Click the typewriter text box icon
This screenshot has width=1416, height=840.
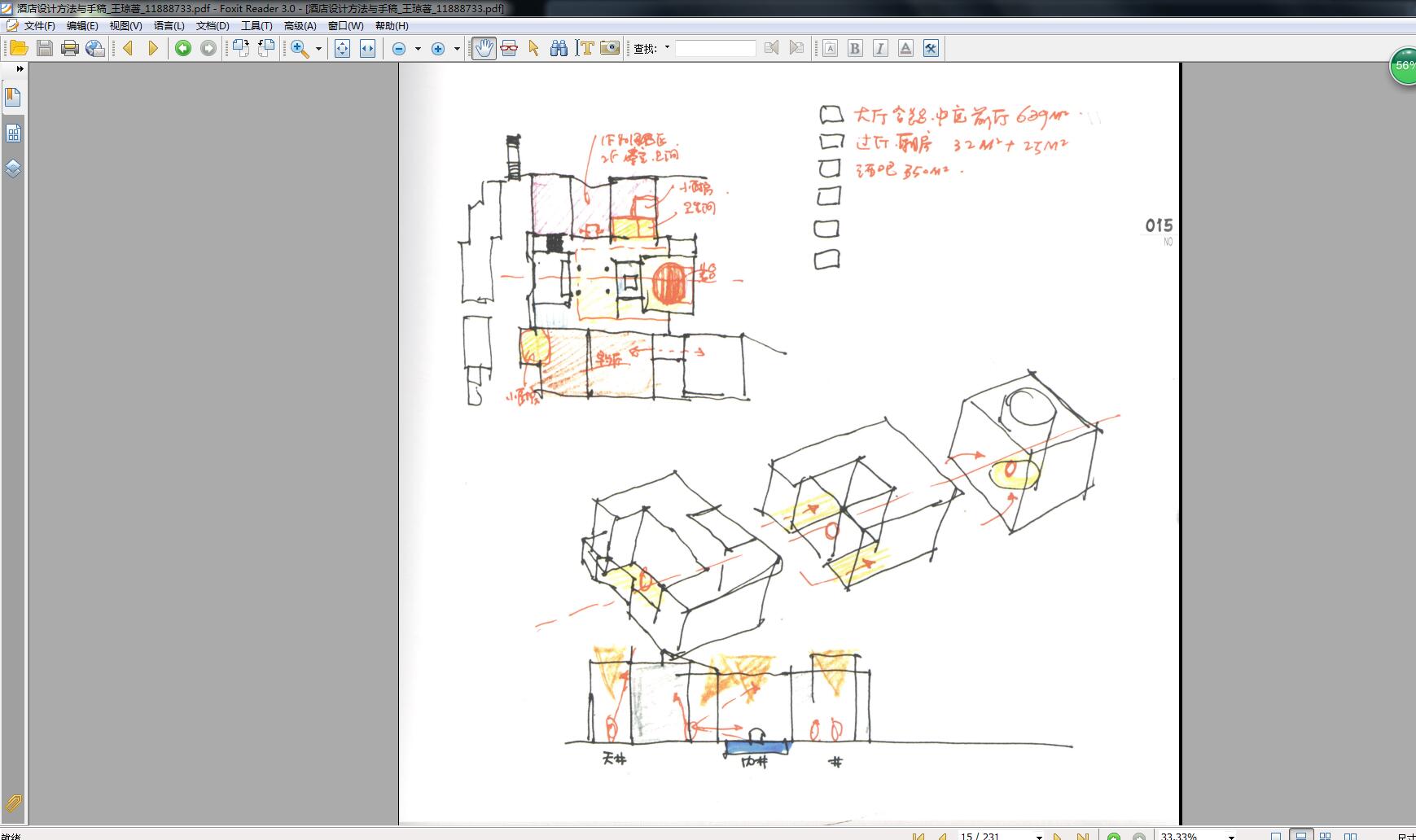click(830, 48)
